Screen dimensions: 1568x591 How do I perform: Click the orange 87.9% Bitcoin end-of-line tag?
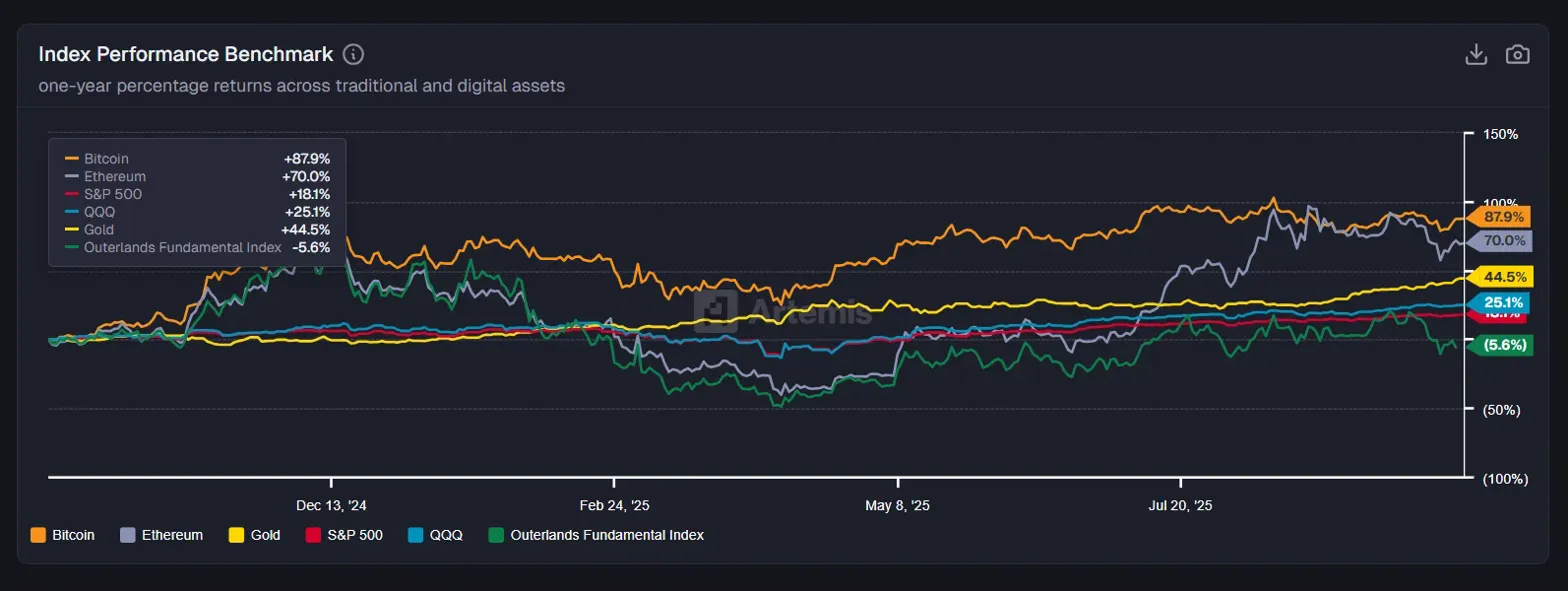tap(1503, 217)
